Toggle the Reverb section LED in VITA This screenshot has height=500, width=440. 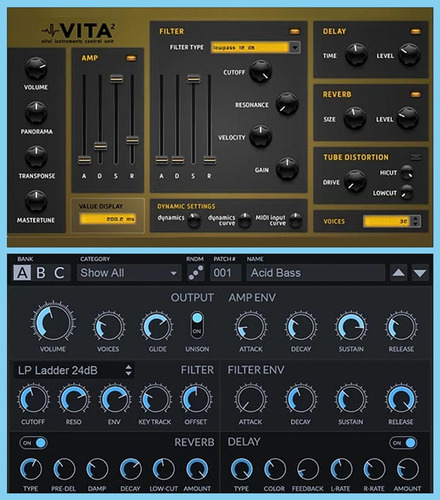(415, 95)
